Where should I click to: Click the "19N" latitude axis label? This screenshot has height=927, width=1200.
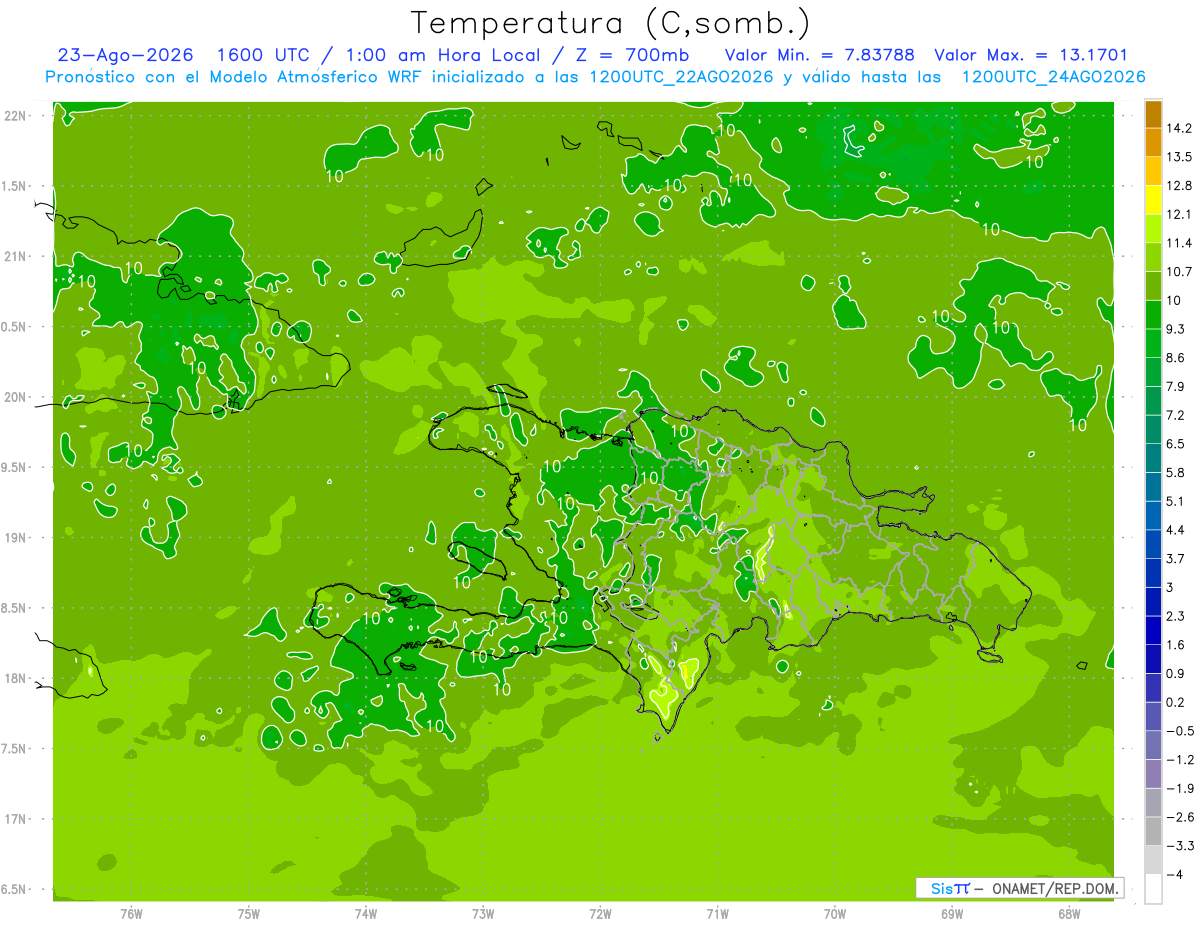(15, 538)
